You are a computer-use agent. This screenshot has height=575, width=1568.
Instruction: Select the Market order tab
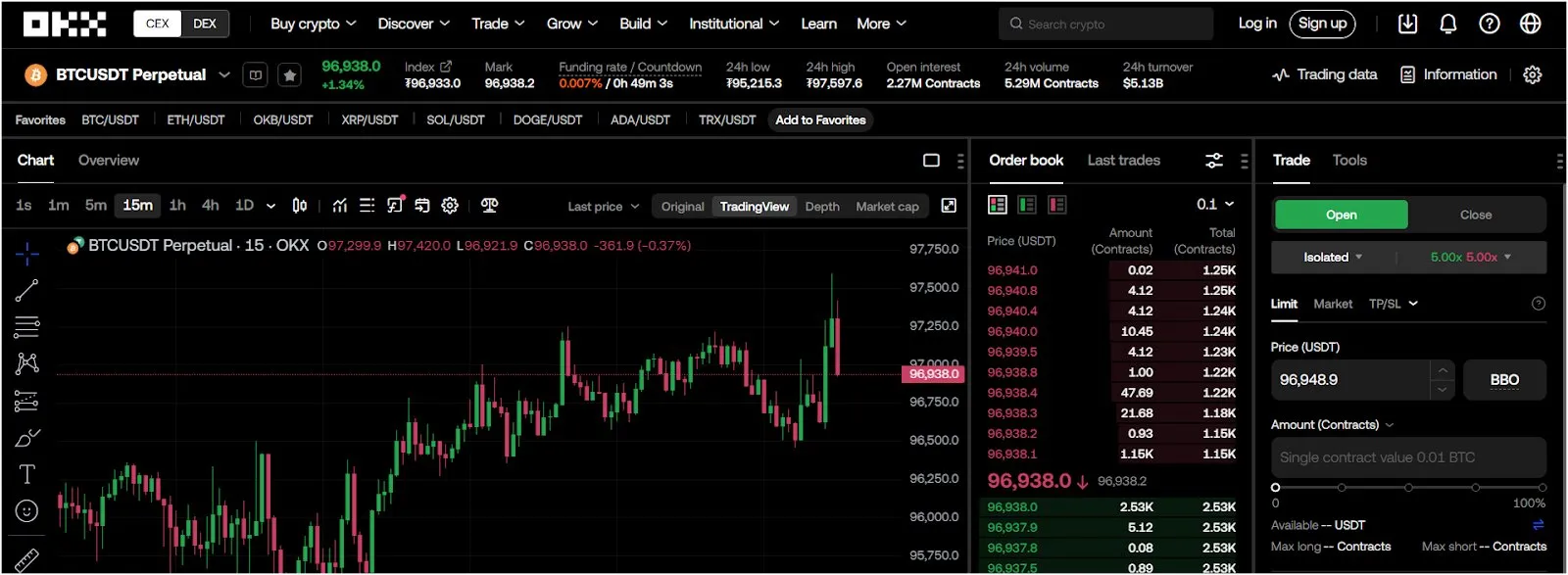tap(1333, 305)
